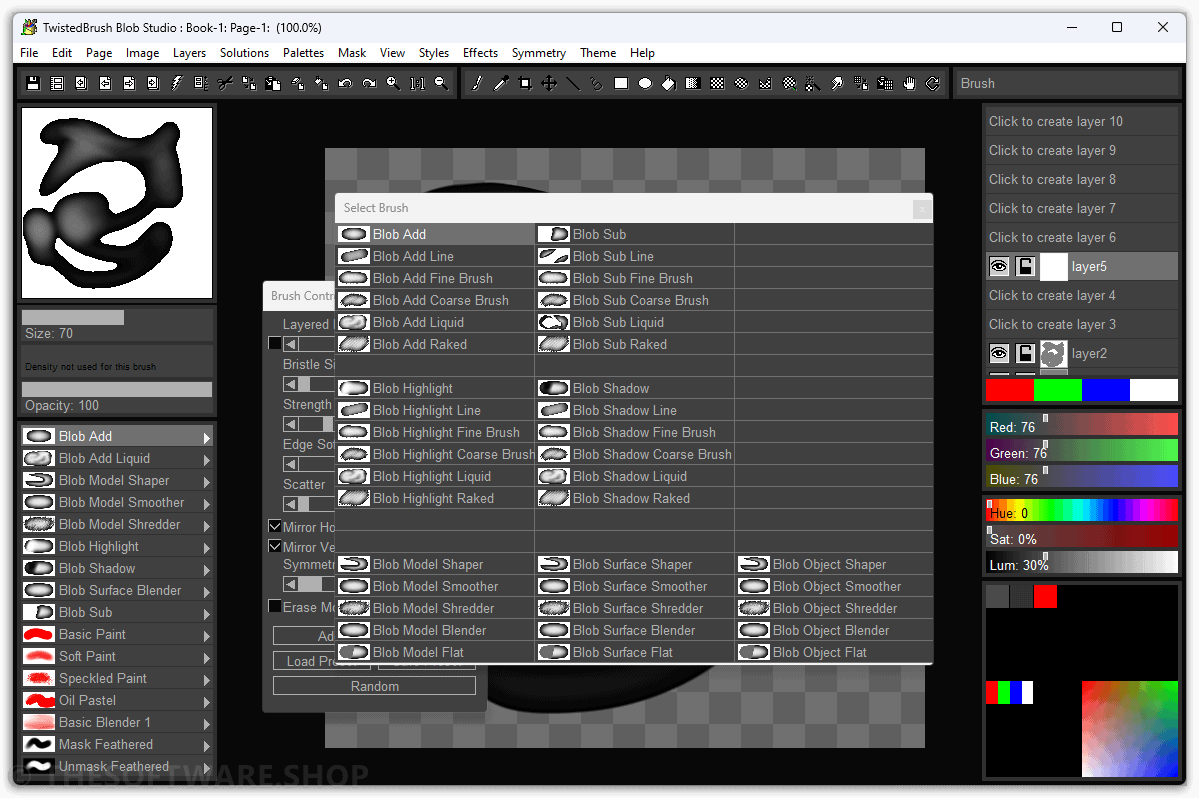Toggle the lock icon on layer5
Viewport: 1199px width, 798px height.
[x=1025, y=266]
